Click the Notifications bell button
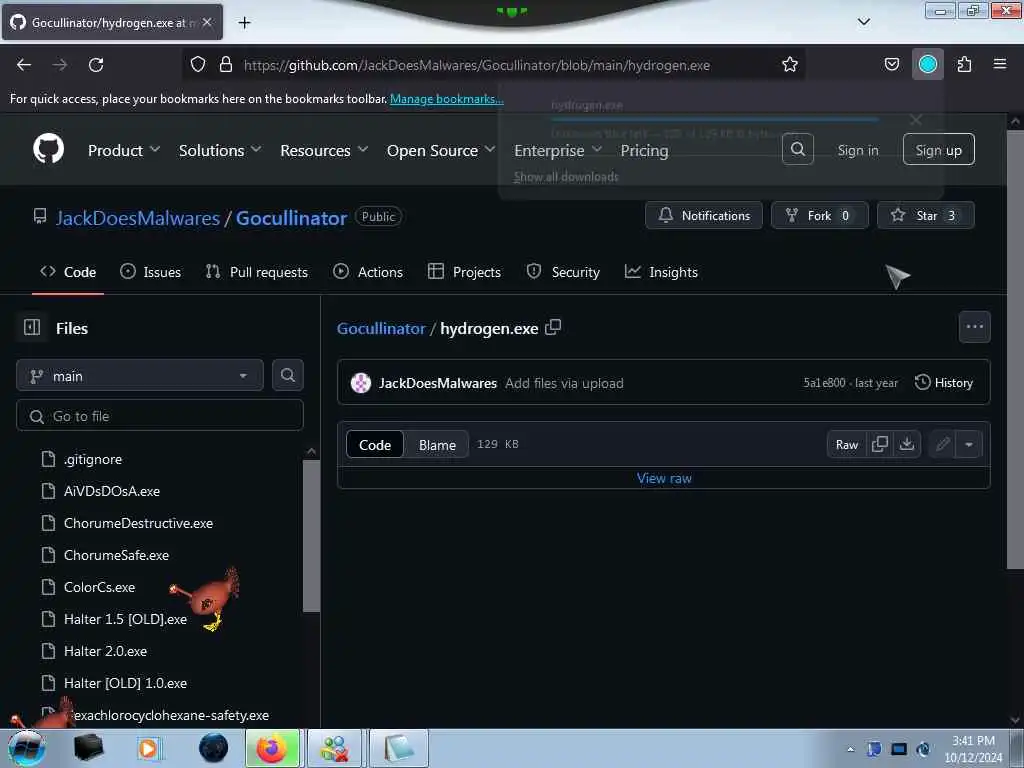Viewport: 1024px width, 768px height. click(703, 216)
